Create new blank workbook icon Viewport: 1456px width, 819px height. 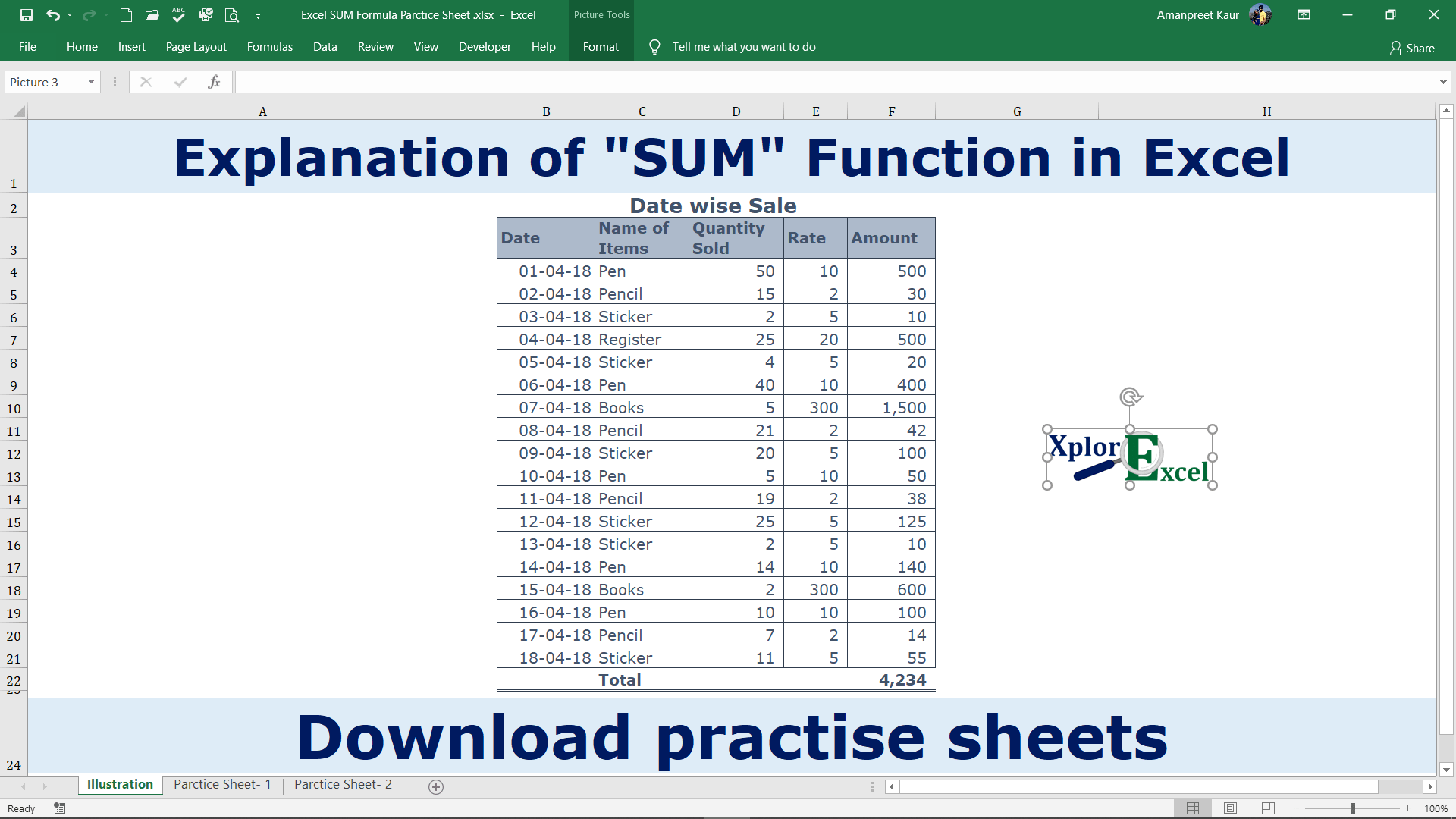[x=126, y=15]
